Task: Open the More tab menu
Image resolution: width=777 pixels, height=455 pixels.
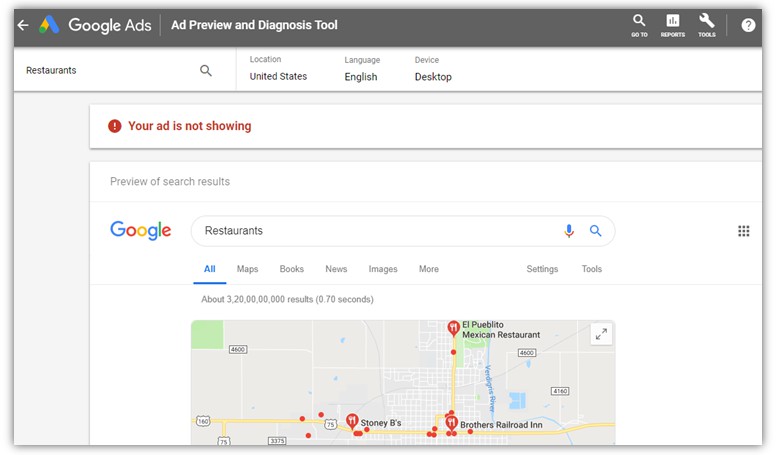Action: pyautogui.click(x=429, y=269)
